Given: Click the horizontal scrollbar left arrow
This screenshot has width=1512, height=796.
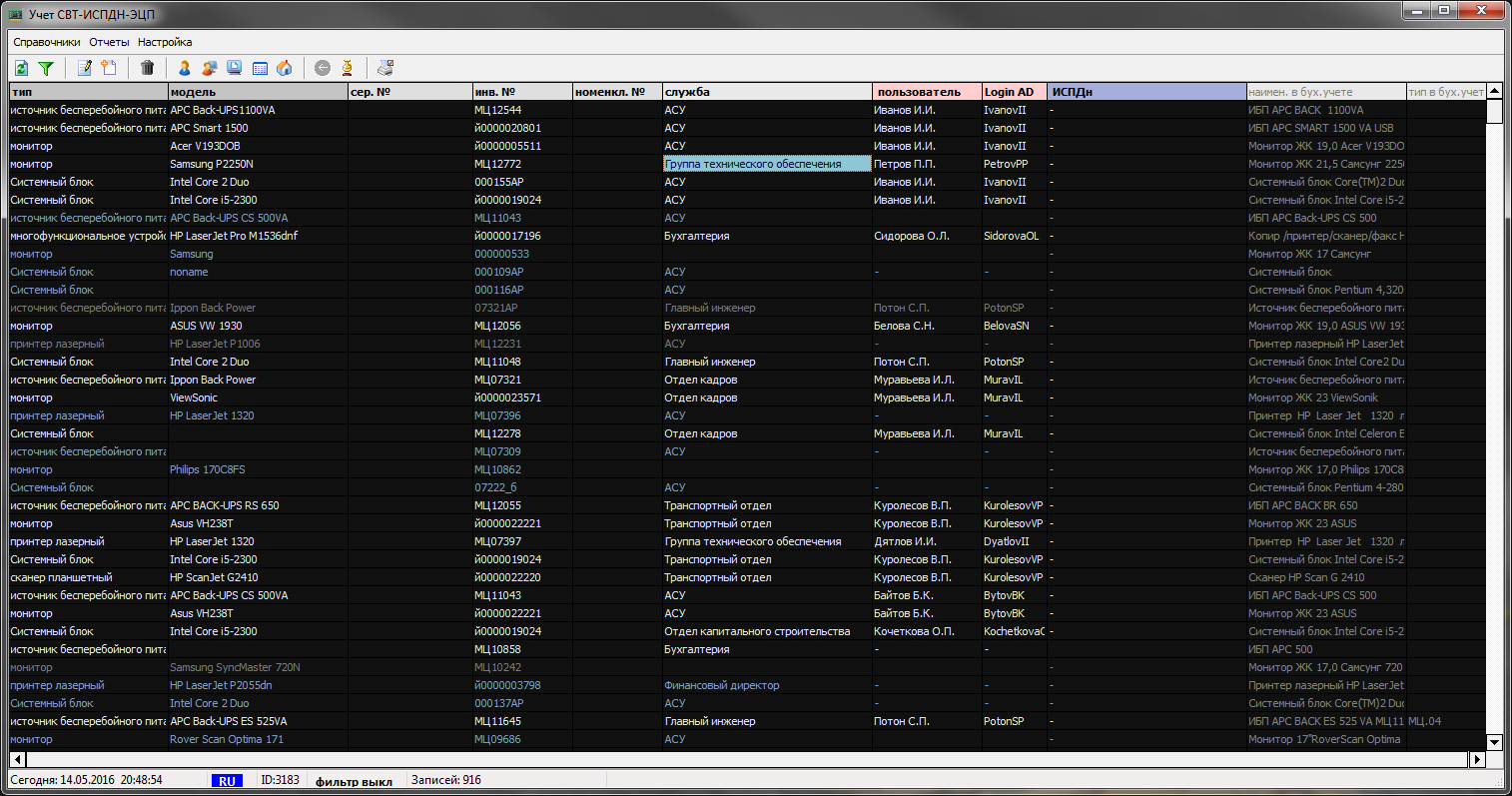Looking at the screenshot, I should point(17,760).
